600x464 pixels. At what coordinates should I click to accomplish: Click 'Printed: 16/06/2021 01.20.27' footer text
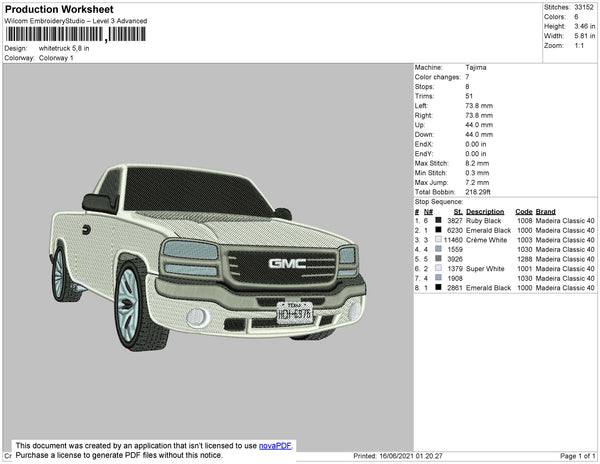398,456
